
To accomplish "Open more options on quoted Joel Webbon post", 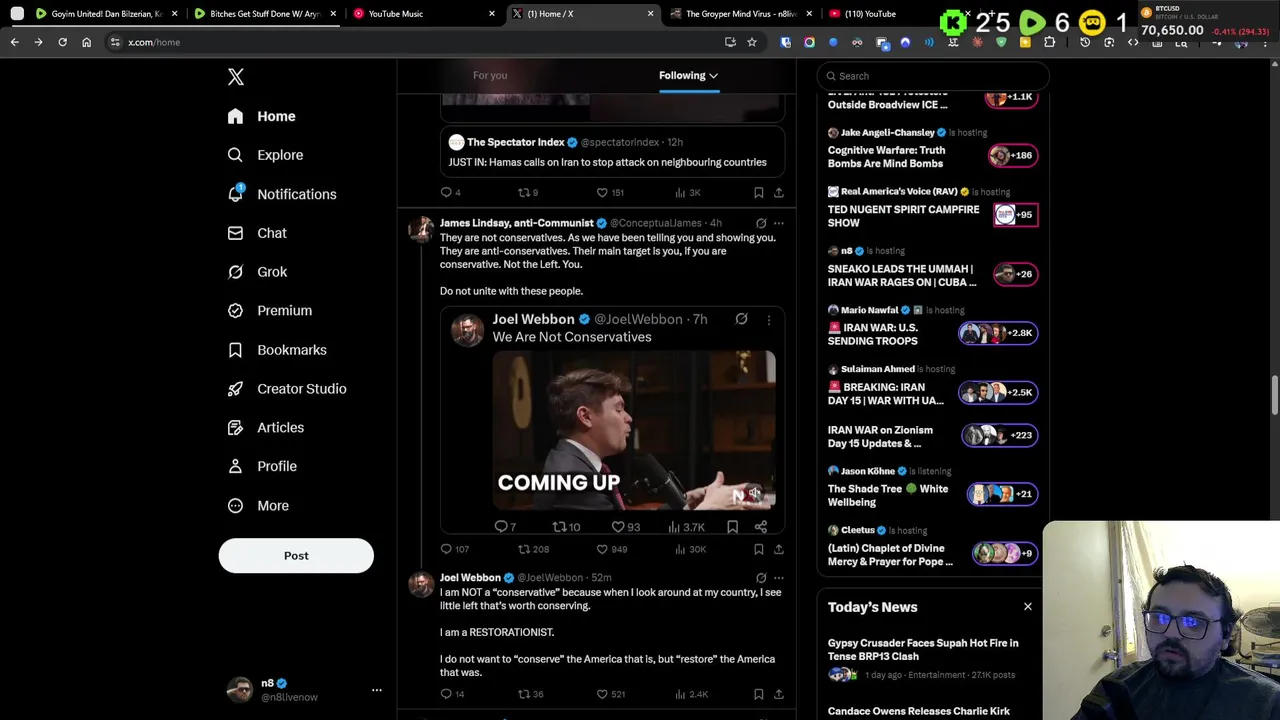I will click(x=768, y=320).
